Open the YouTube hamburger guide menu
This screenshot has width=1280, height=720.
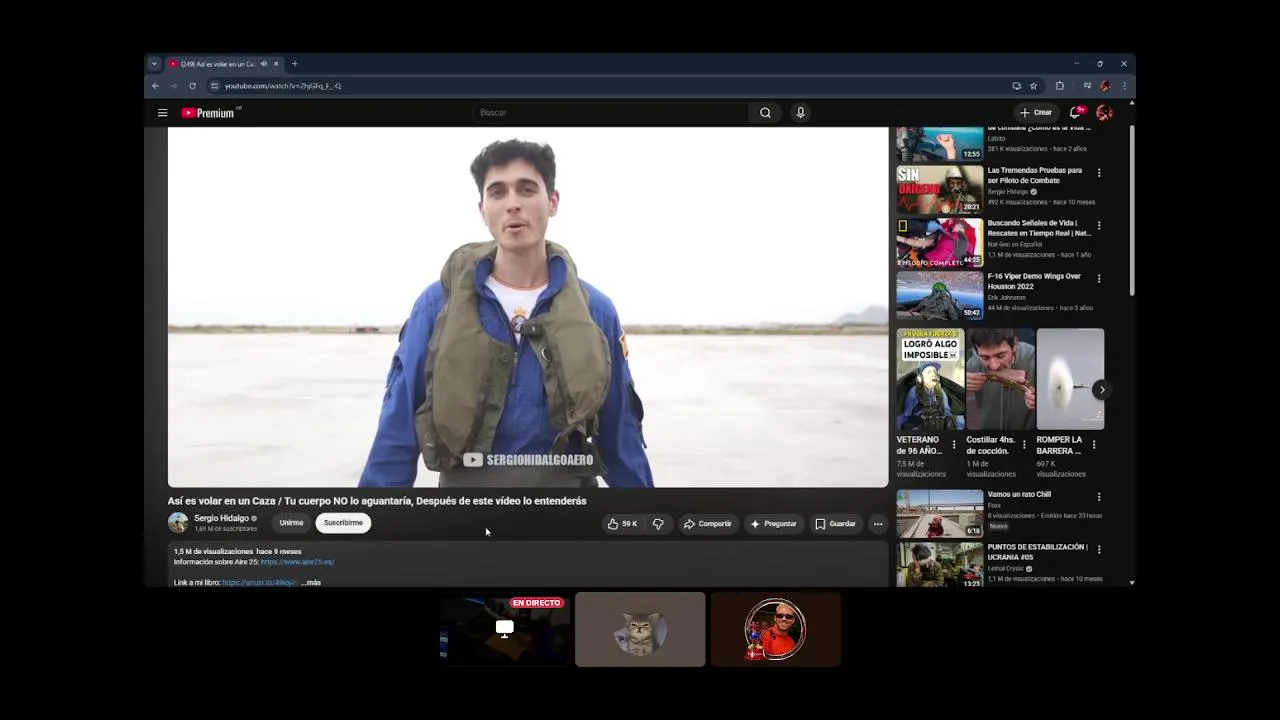coord(162,113)
